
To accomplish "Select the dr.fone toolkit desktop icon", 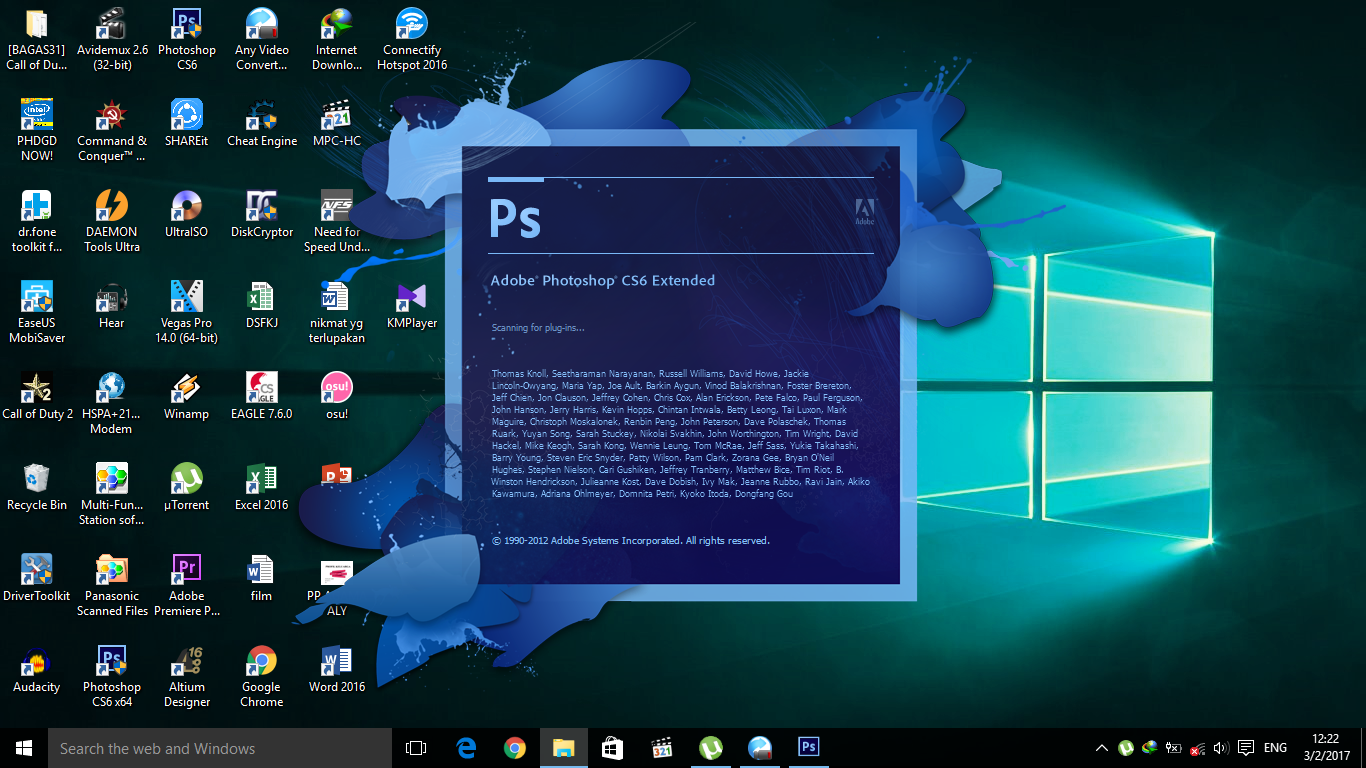I will (37, 222).
